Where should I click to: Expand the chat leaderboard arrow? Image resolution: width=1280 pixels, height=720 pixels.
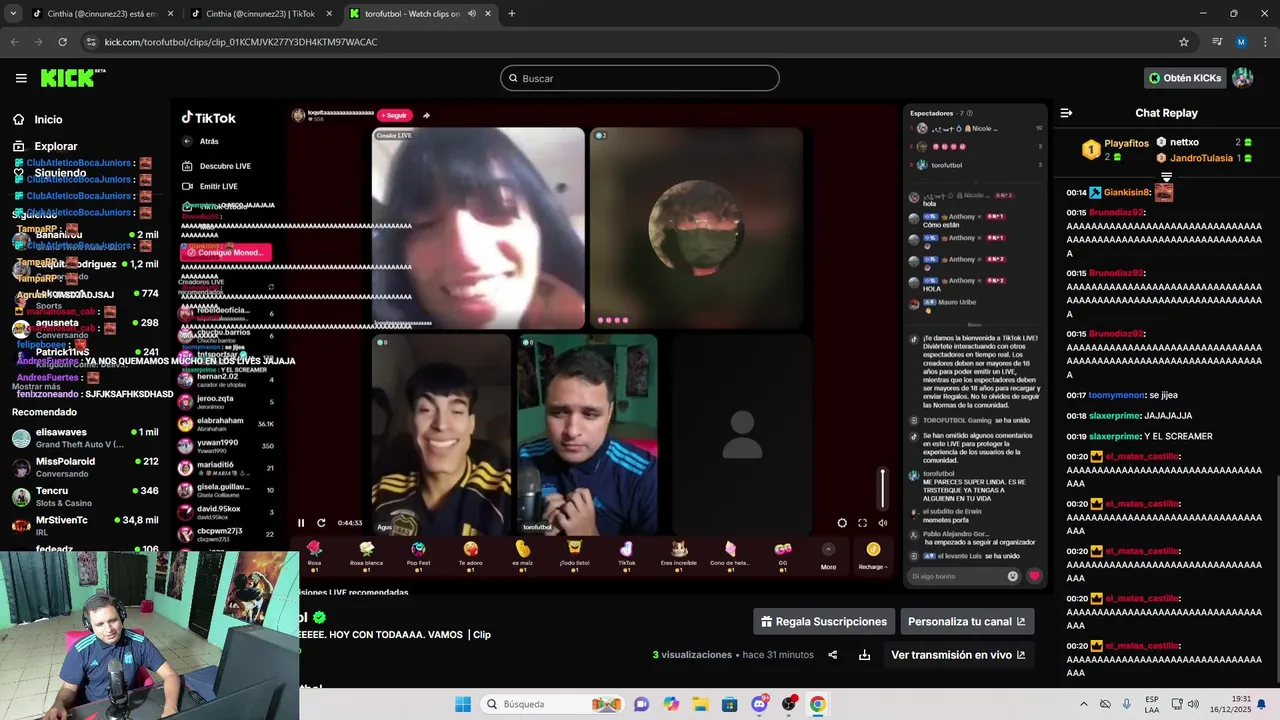(x=1166, y=177)
